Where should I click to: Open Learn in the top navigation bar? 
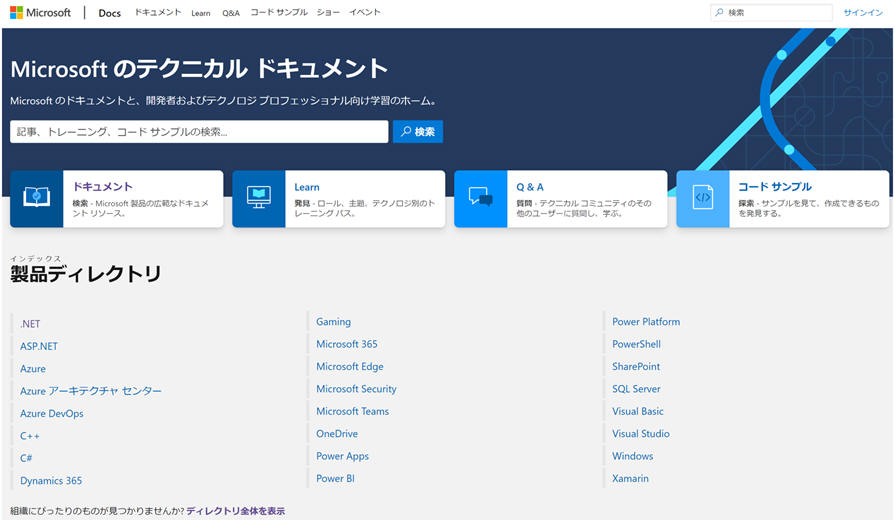(x=201, y=13)
